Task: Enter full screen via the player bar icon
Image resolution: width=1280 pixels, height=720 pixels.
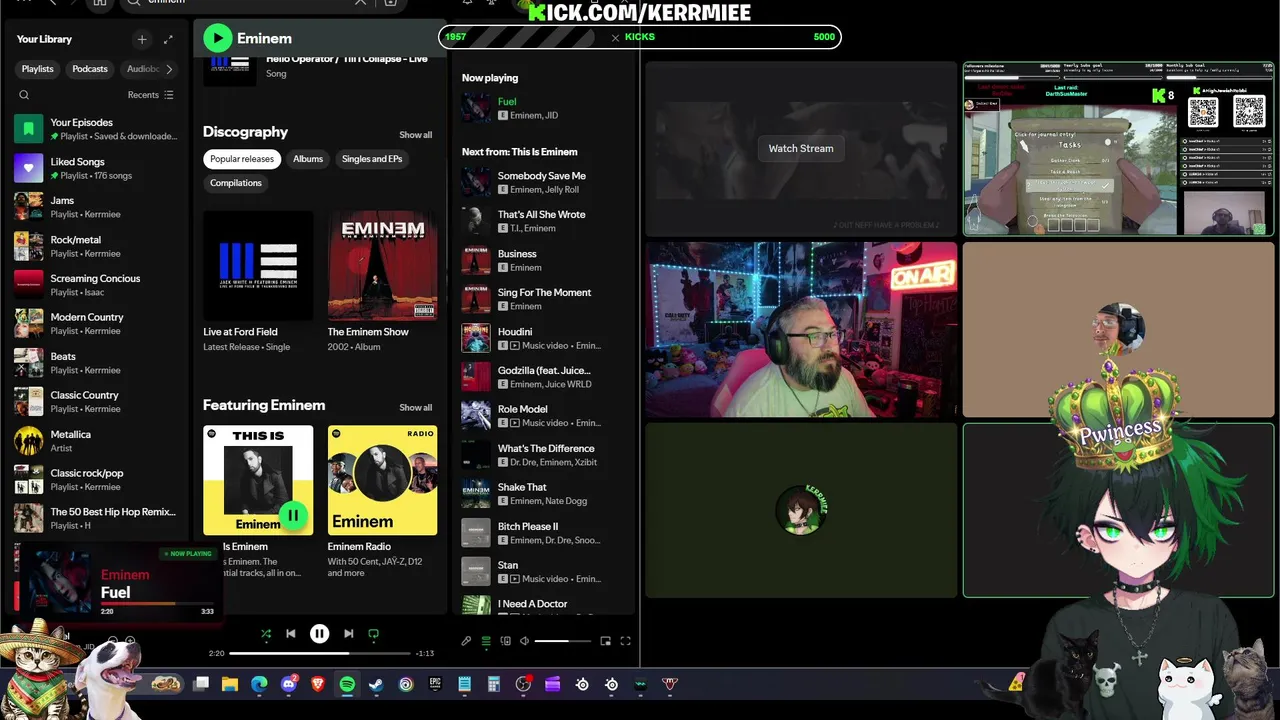Action: pos(626,641)
